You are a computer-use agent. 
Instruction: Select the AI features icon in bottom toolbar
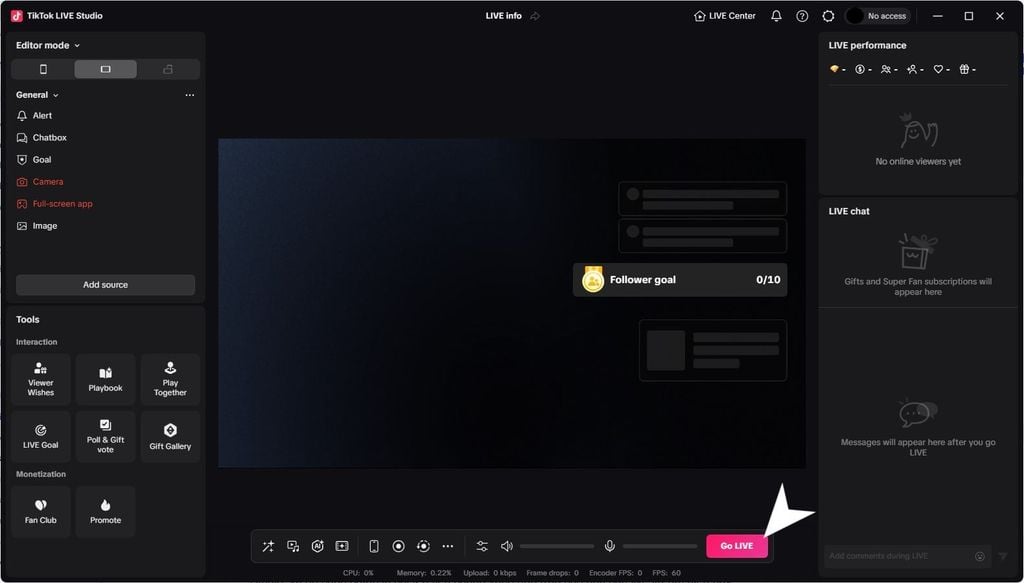tap(318, 546)
